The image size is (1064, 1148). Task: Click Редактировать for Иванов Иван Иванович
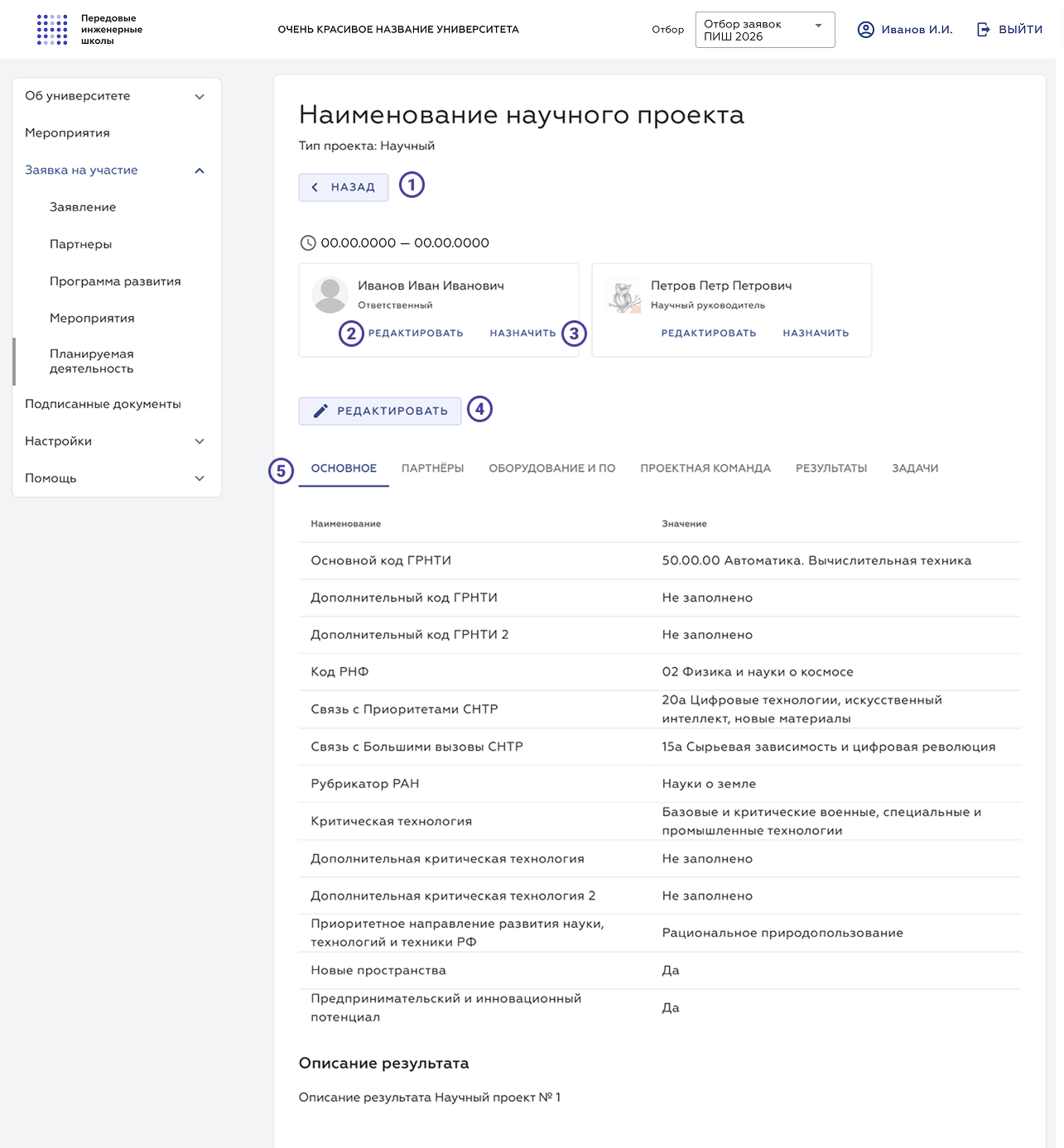point(416,333)
